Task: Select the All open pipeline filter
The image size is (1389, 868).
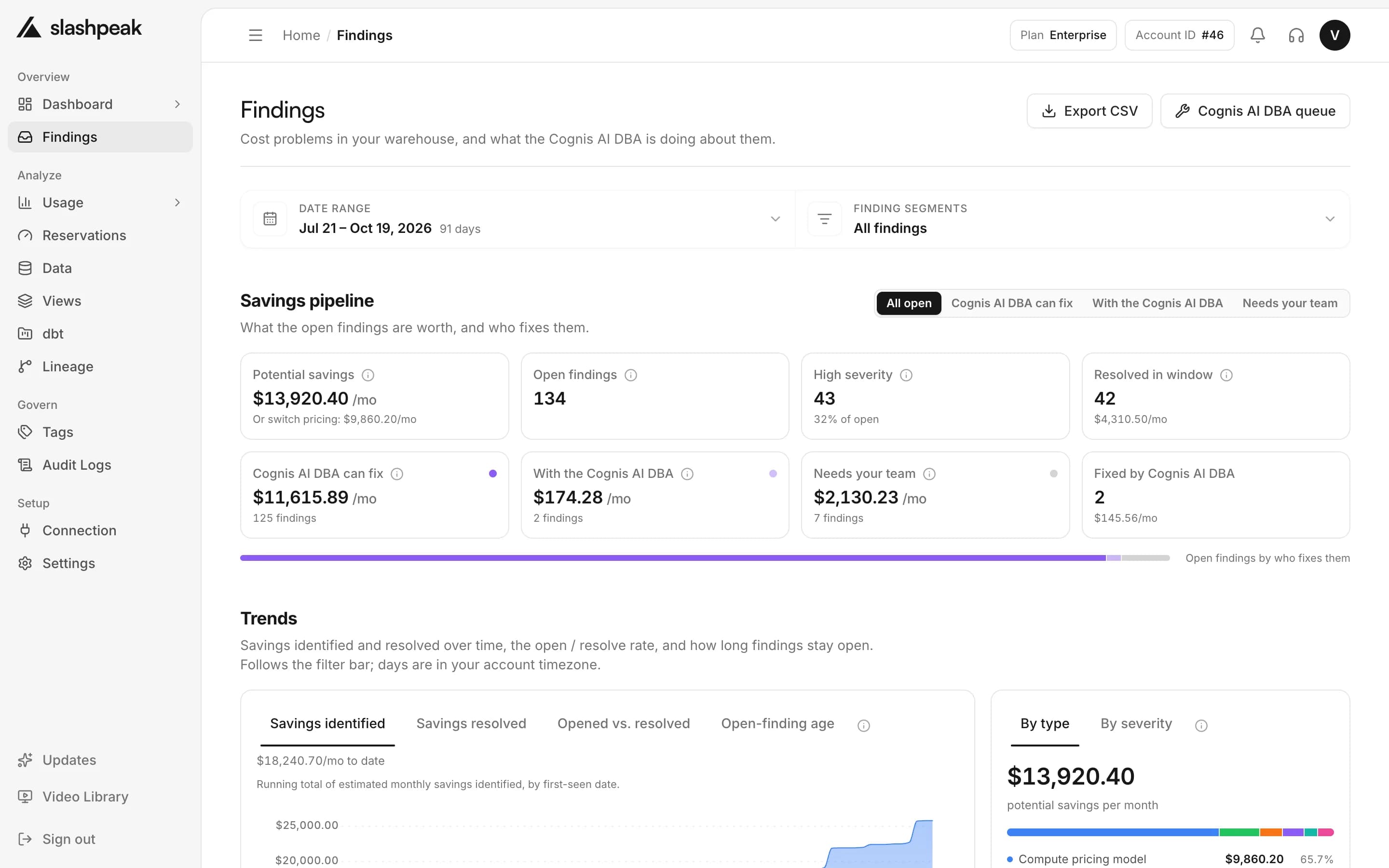Action: [909, 303]
